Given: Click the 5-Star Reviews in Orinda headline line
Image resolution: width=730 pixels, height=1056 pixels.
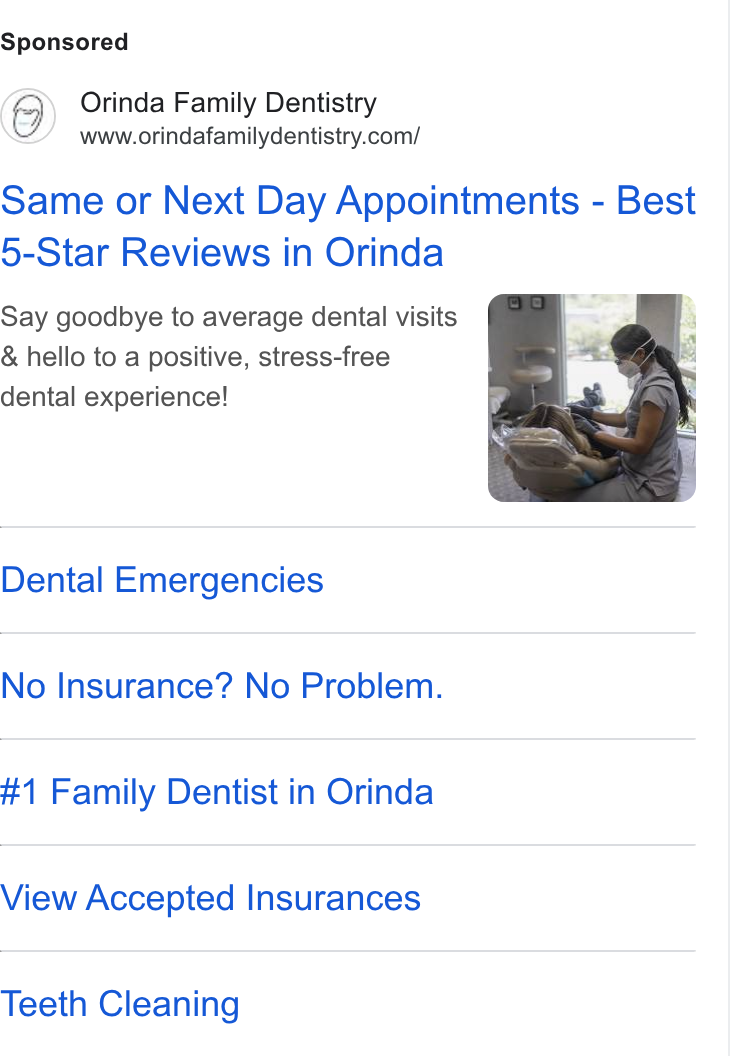Looking at the screenshot, I should click(222, 253).
